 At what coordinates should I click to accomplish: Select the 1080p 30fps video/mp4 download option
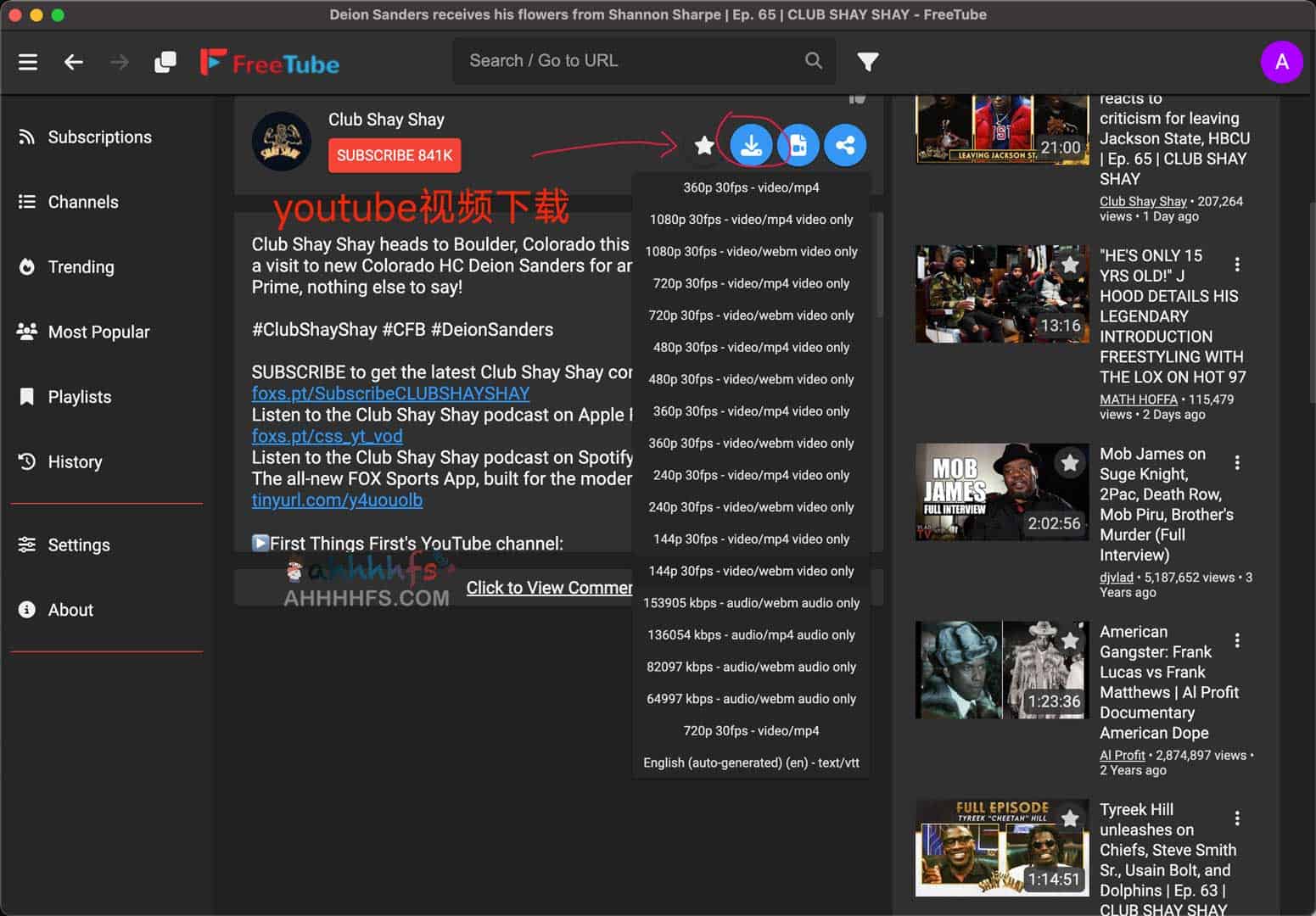pos(751,219)
